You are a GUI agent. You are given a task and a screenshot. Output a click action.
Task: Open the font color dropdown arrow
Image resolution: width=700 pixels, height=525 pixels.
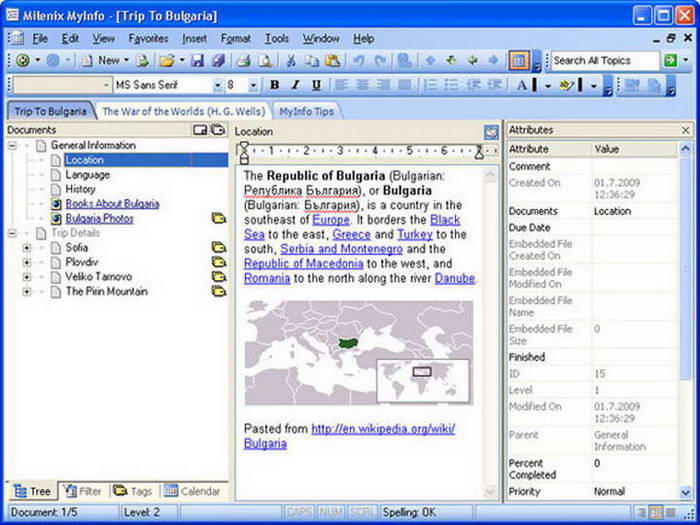tap(548, 85)
